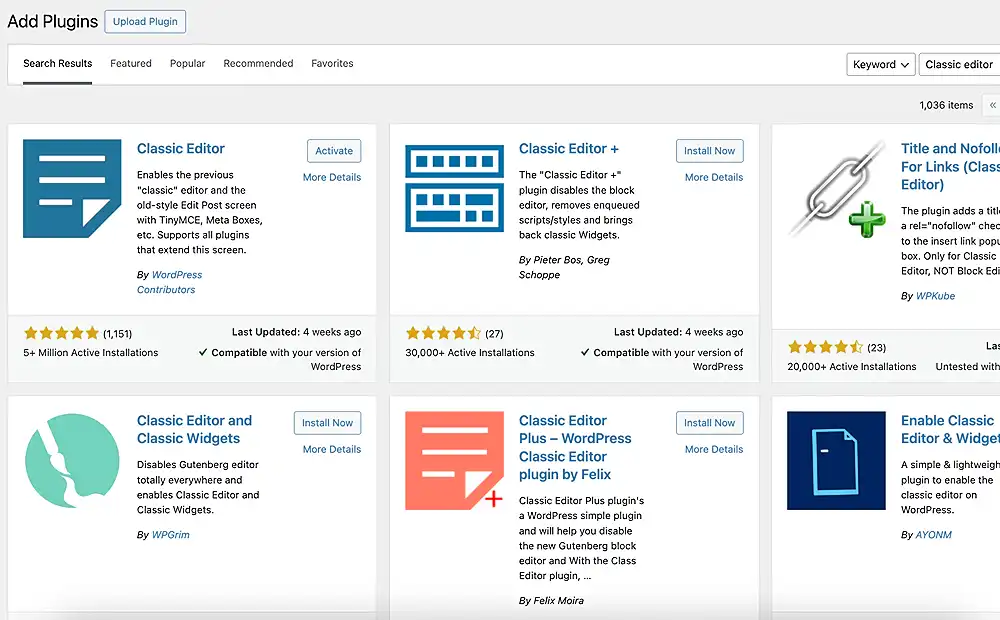This screenshot has height=620, width=1000.
Task: Click the 'By Felix Moira' author text
Action: point(551,600)
